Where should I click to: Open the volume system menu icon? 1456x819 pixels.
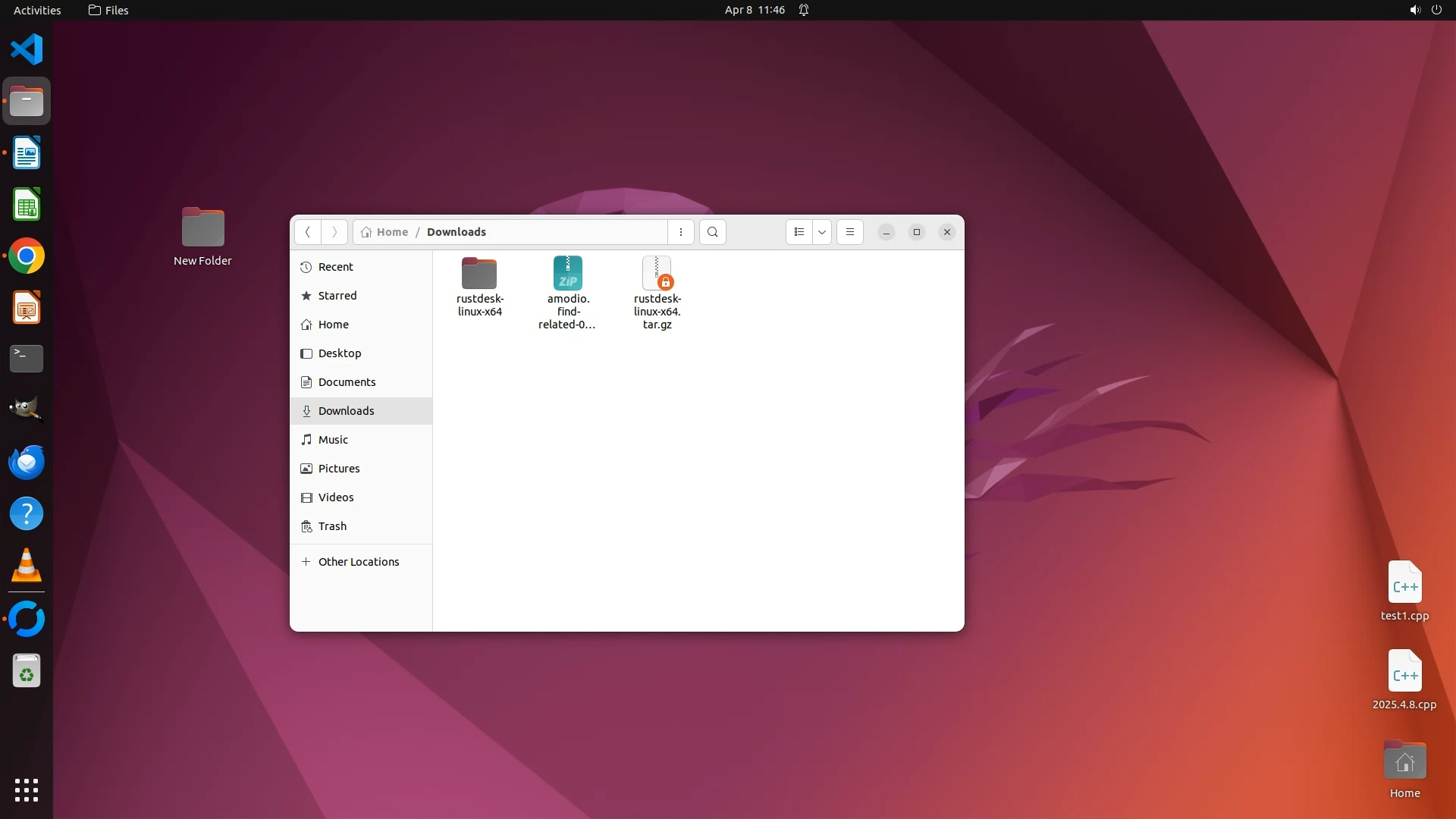click(1414, 10)
